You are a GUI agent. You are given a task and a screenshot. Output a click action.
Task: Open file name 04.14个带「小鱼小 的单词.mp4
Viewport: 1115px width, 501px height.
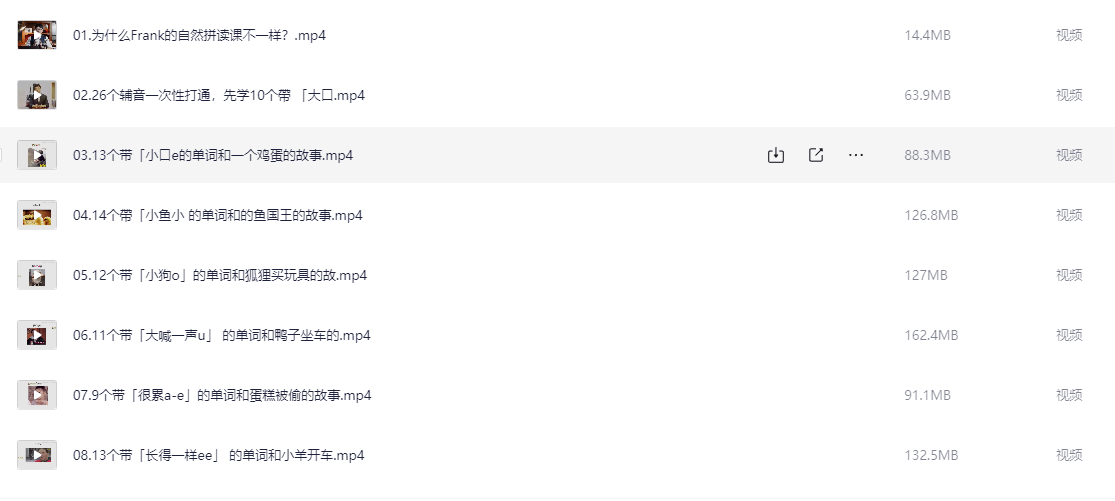tap(218, 215)
